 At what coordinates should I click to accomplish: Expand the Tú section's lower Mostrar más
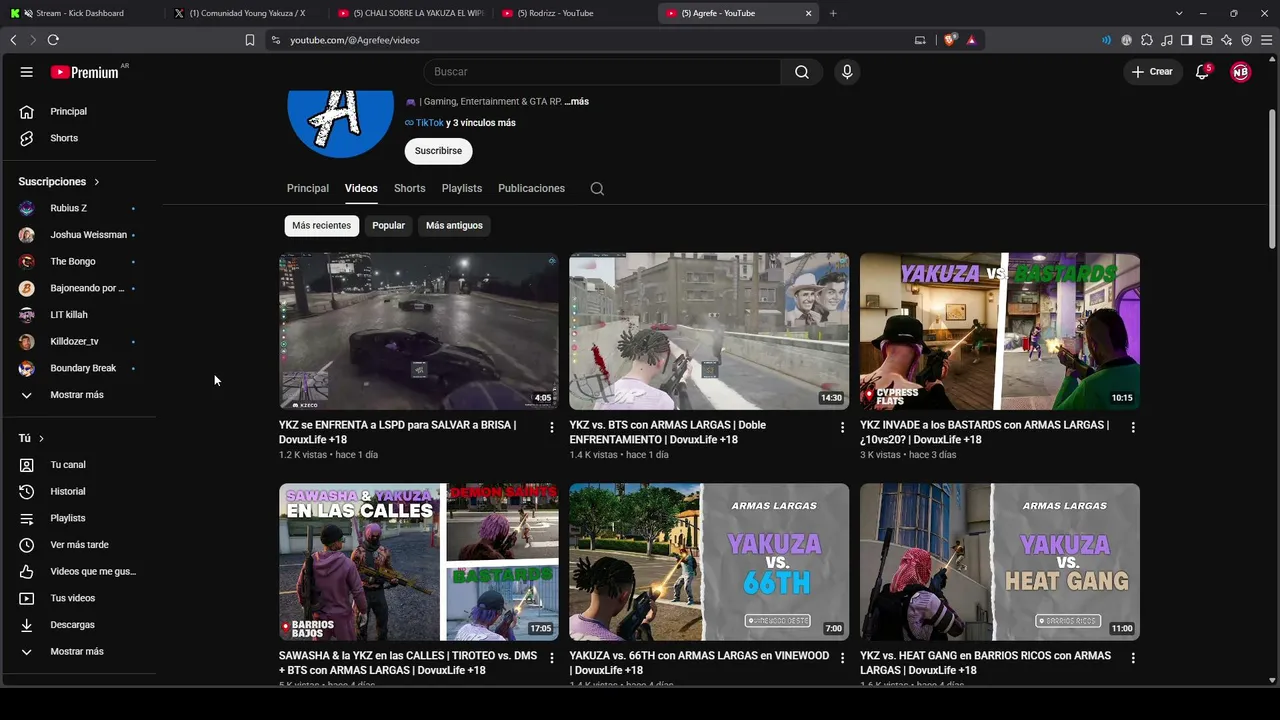point(78,652)
